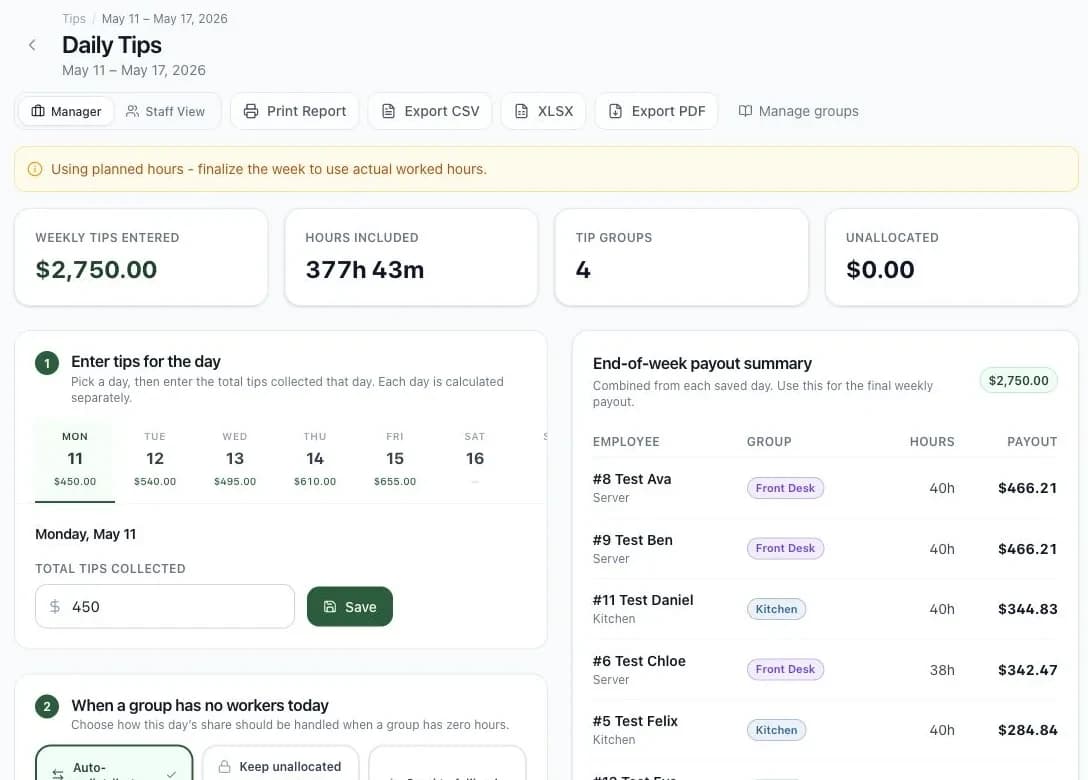Click employee name #9 Test Ben
Image resolution: width=1088 pixels, height=780 pixels.
pos(633,540)
